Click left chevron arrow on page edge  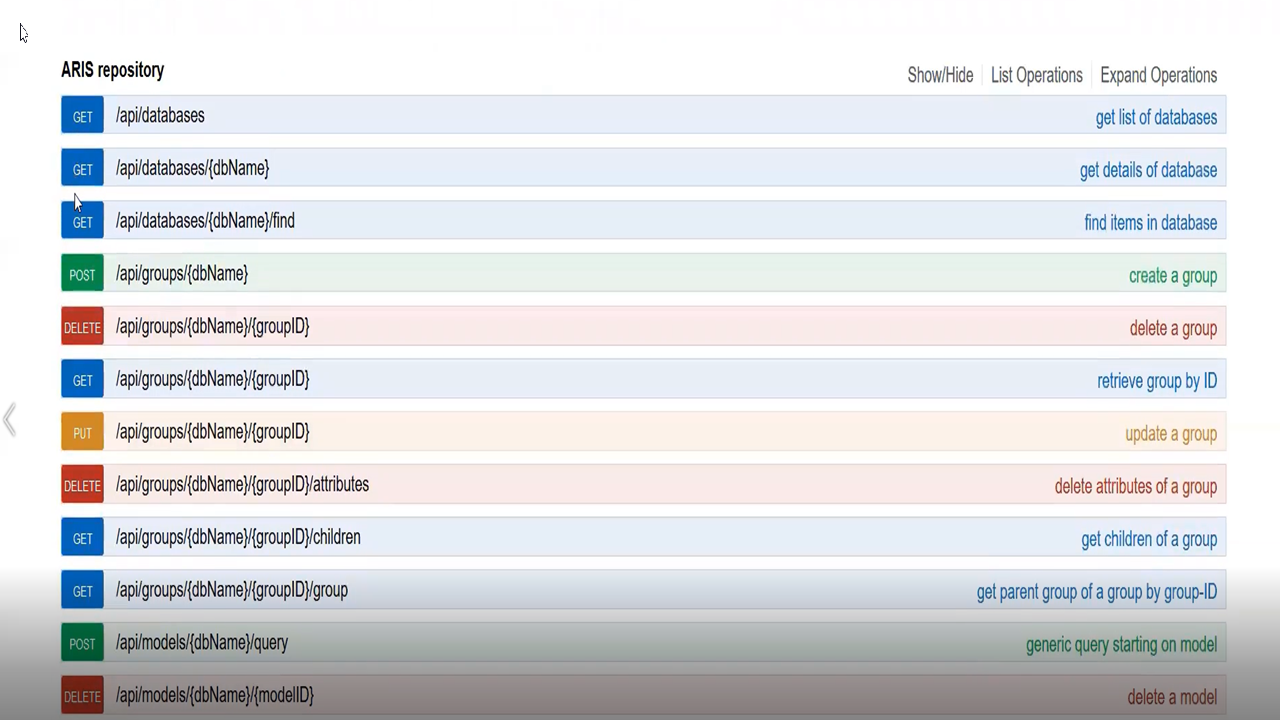pyautogui.click(x=10, y=420)
